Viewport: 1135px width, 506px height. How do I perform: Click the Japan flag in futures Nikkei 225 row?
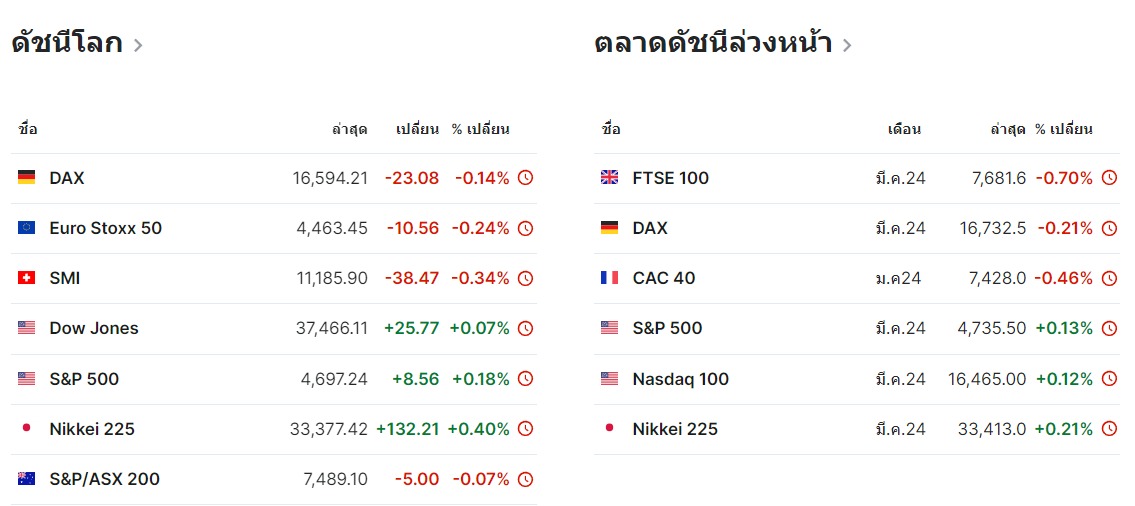[x=609, y=429]
